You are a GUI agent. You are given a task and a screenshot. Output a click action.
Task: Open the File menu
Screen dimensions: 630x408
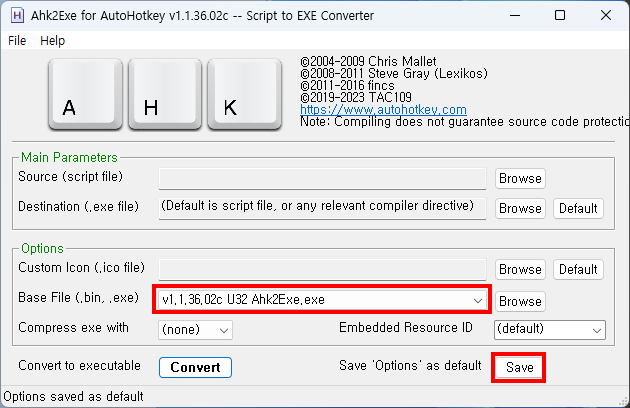point(17,41)
